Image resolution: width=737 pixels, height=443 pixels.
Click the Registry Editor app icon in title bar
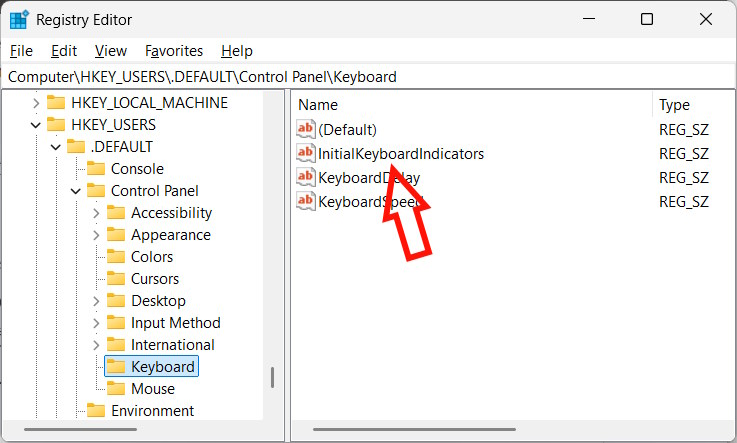point(19,20)
